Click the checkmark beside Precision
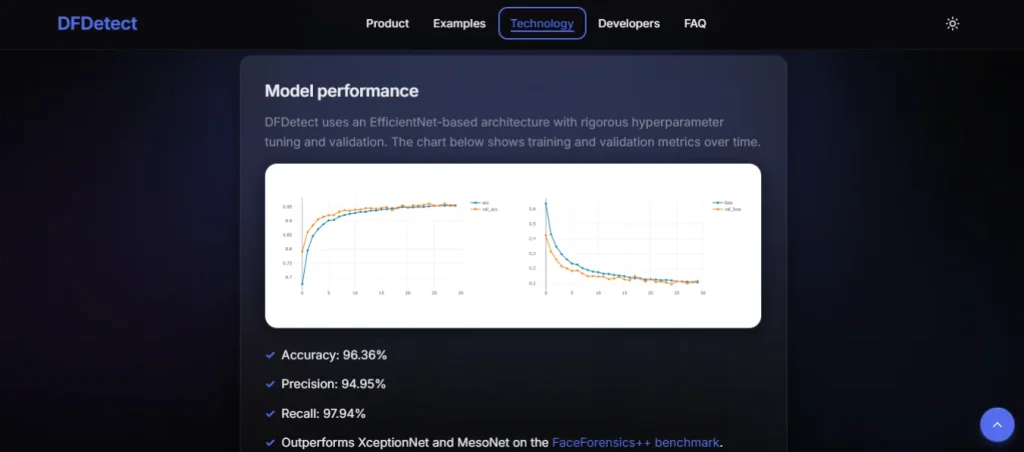The width and height of the screenshot is (1024, 452). pyautogui.click(x=270, y=384)
